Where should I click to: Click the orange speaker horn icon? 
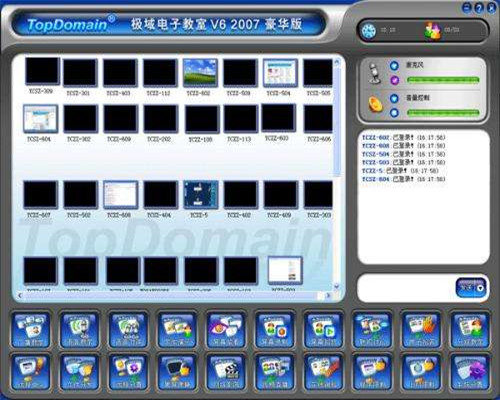pos(375,105)
